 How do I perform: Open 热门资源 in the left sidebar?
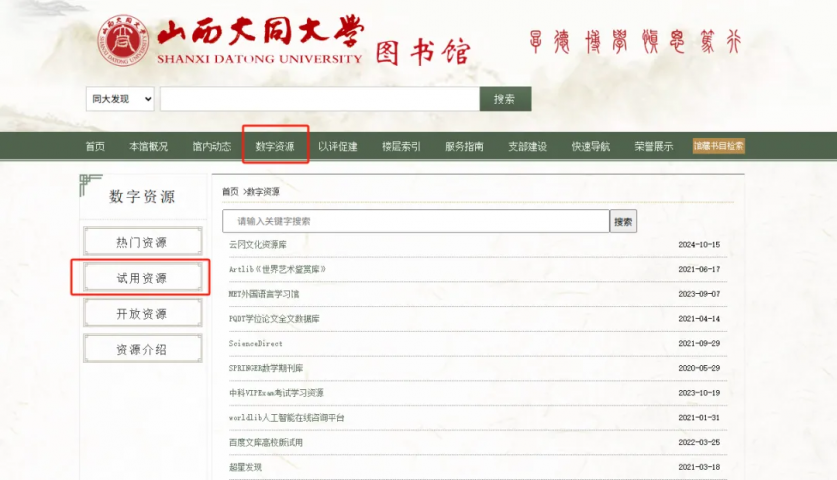pyautogui.click(x=141, y=242)
